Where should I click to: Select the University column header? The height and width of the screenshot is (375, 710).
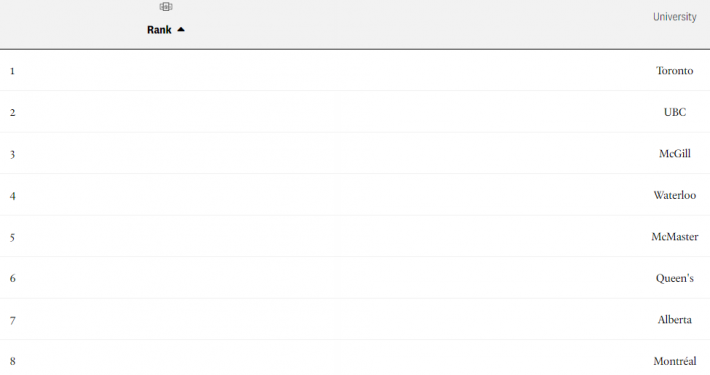pos(674,17)
